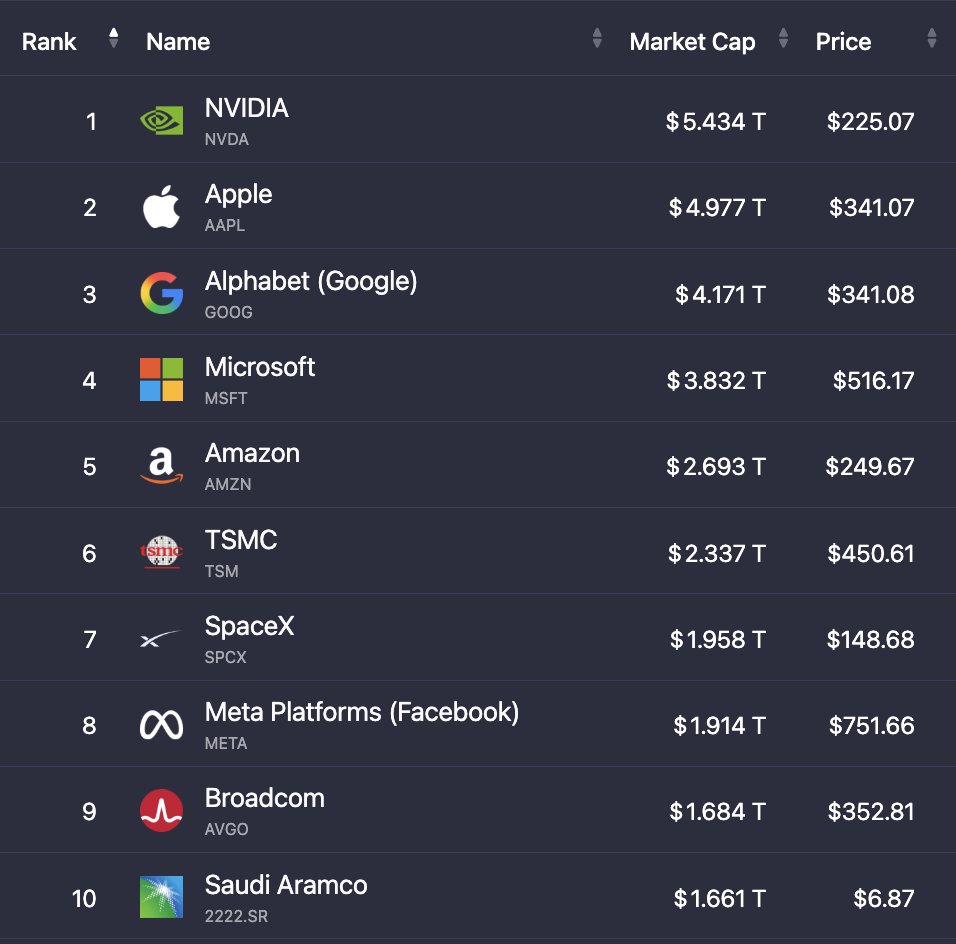Image resolution: width=956 pixels, height=944 pixels.
Task: Open the SpaceX company link
Action: [249, 627]
